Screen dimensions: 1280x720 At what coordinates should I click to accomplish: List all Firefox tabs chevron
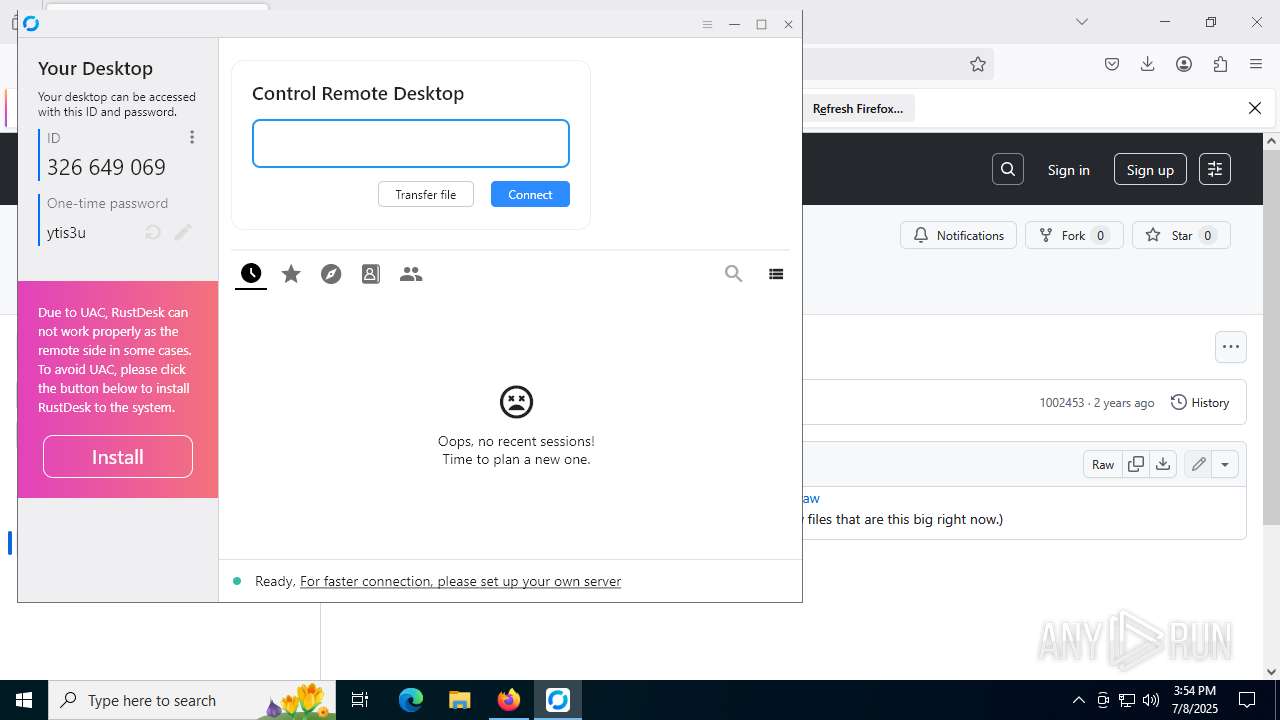(1082, 22)
